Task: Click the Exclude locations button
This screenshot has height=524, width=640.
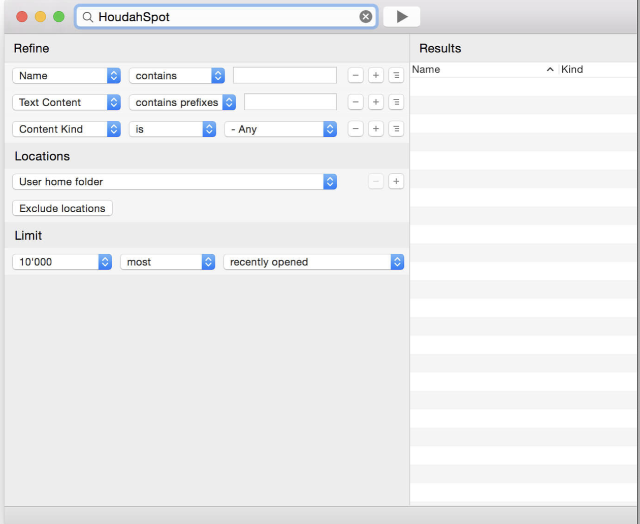Action: pos(62,208)
